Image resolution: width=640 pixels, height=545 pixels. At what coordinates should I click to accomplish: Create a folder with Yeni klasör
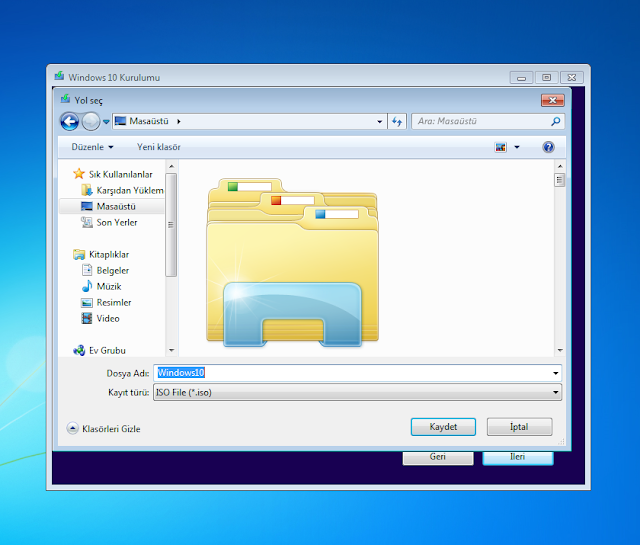point(158,147)
